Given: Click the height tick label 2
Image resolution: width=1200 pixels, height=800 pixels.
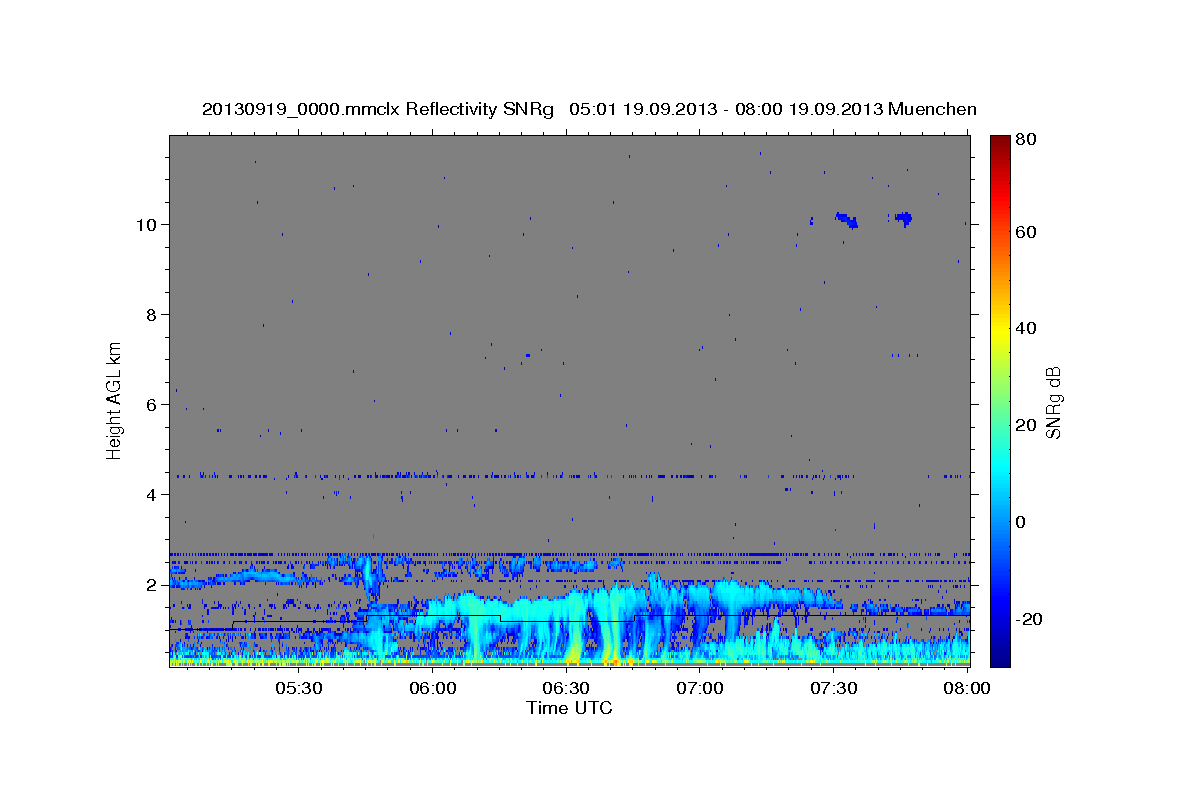Looking at the screenshot, I should [x=151, y=584].
